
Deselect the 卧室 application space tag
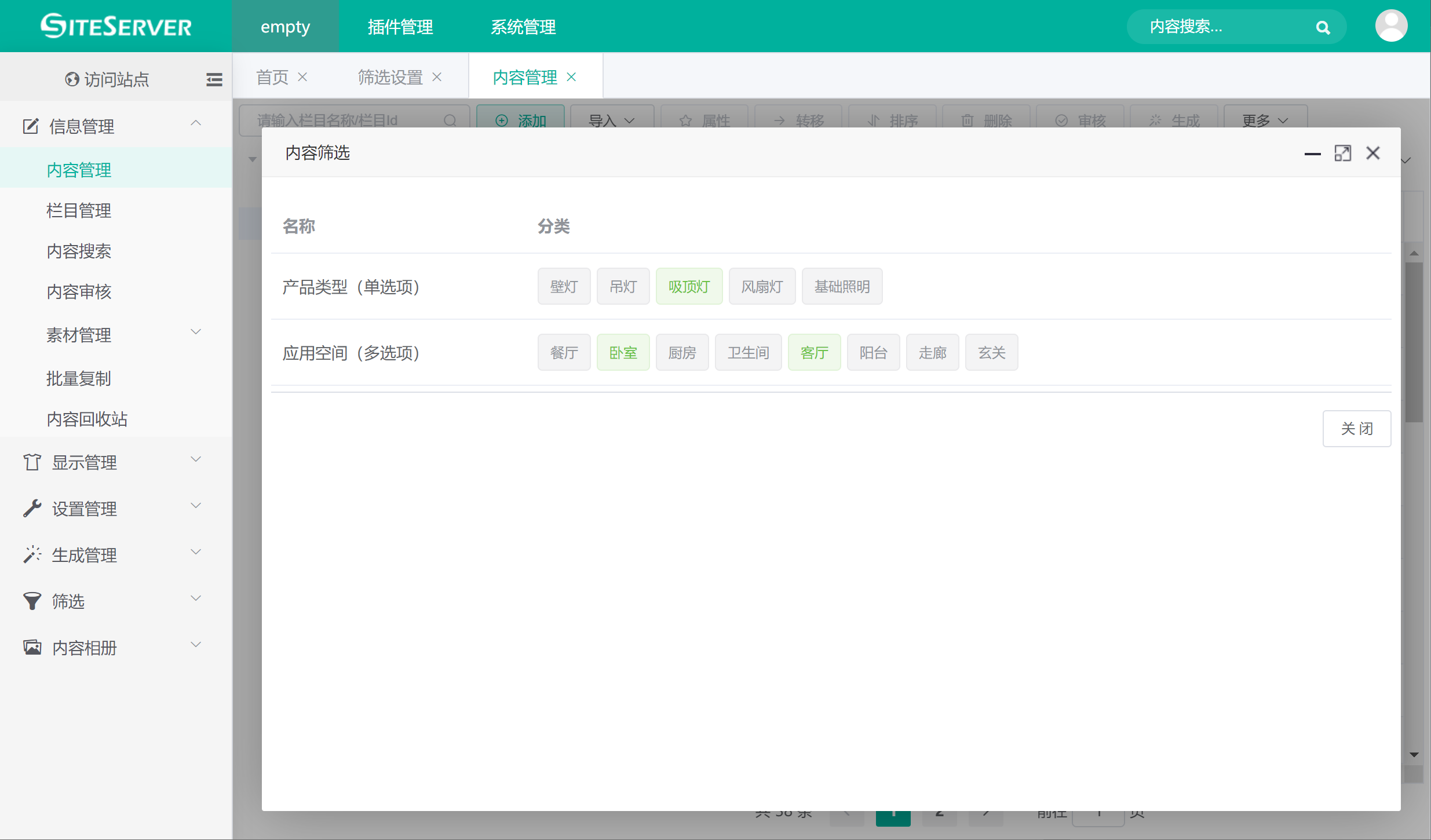click(623, 353)
